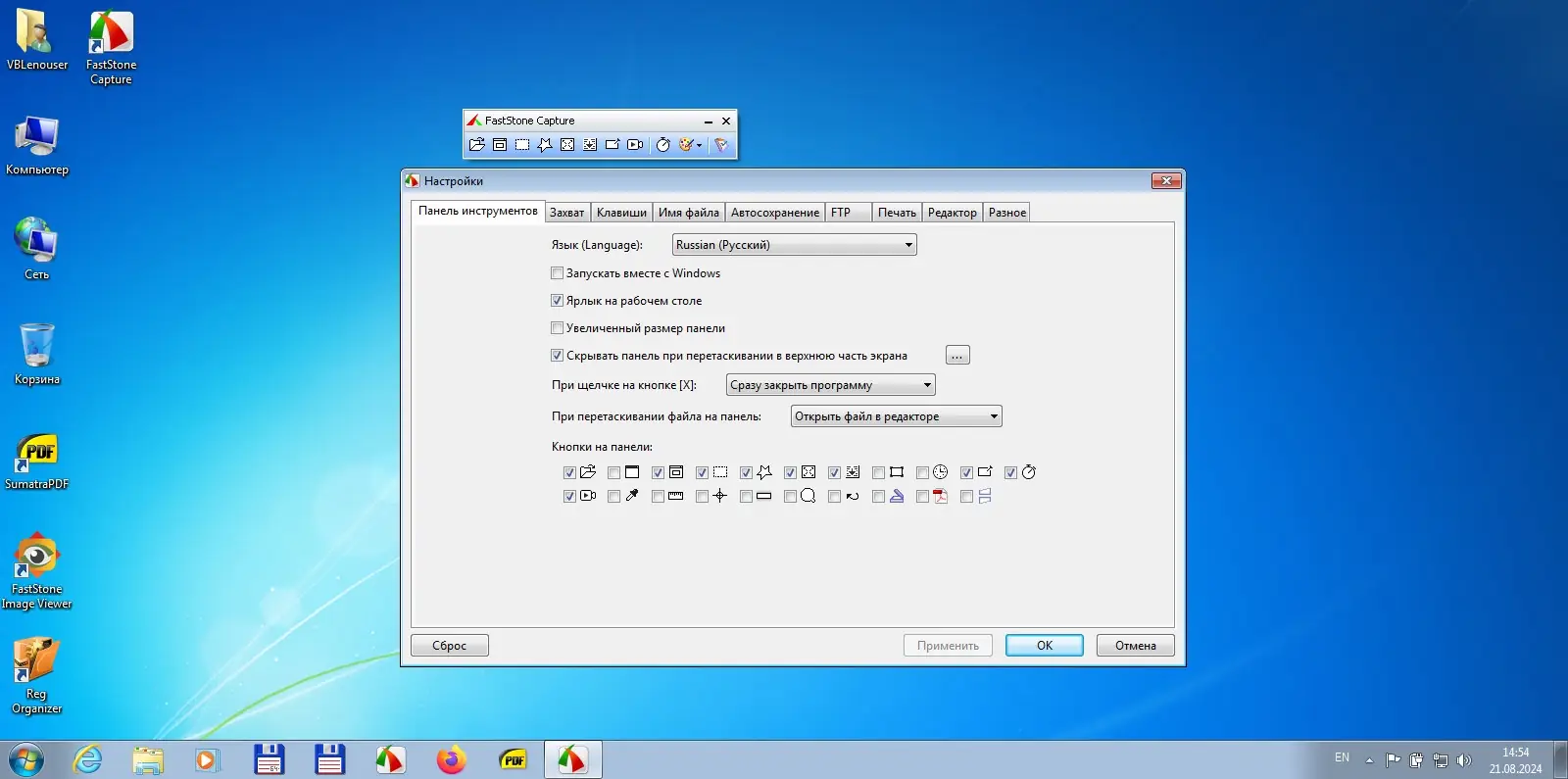Switch to the Клавиши tab
The image size is (1568, 779).
pos(621,213)
